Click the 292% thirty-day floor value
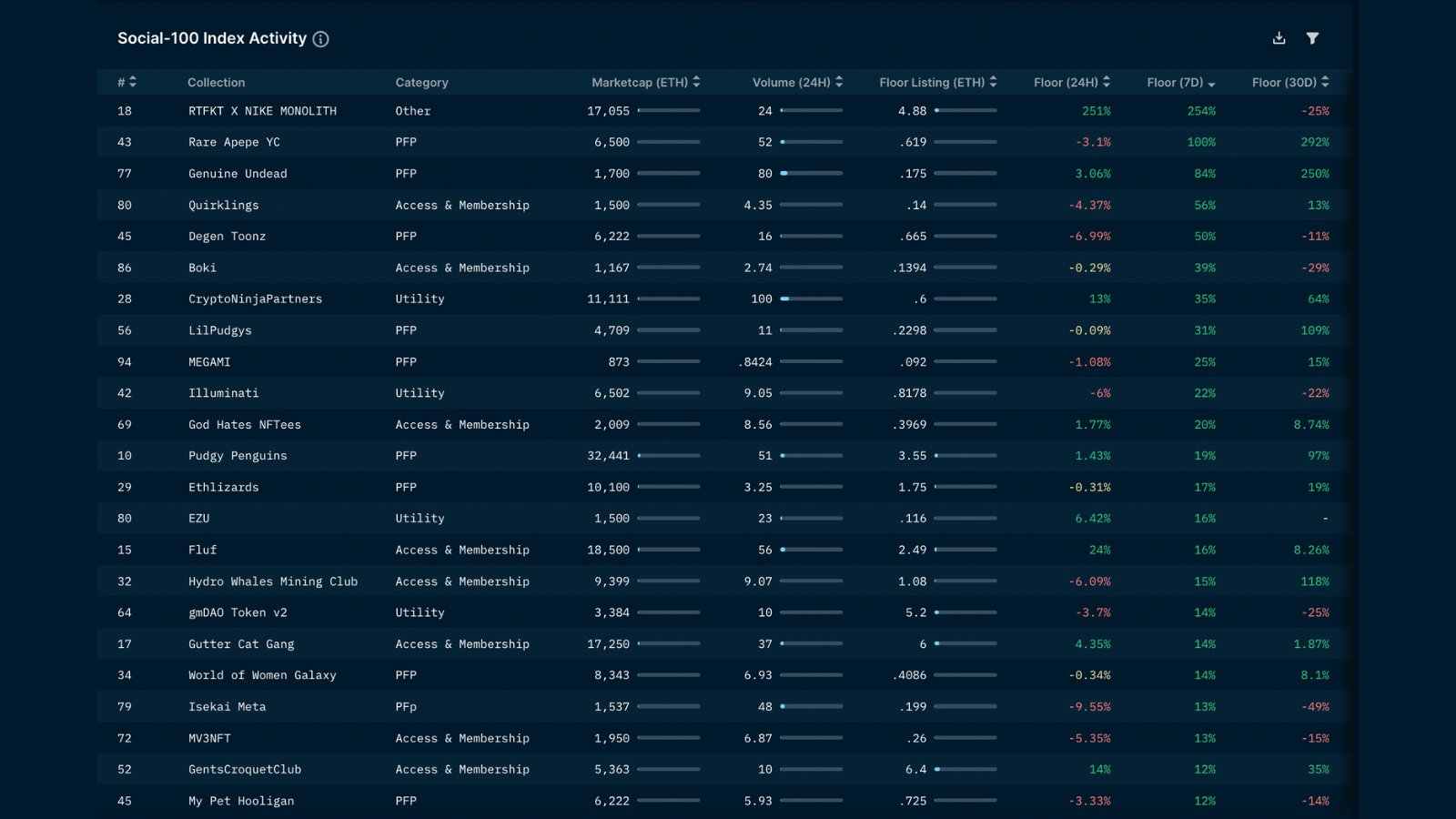Image resolution: width=1456 pixels, height=819 pixels. coord(1315,142)
